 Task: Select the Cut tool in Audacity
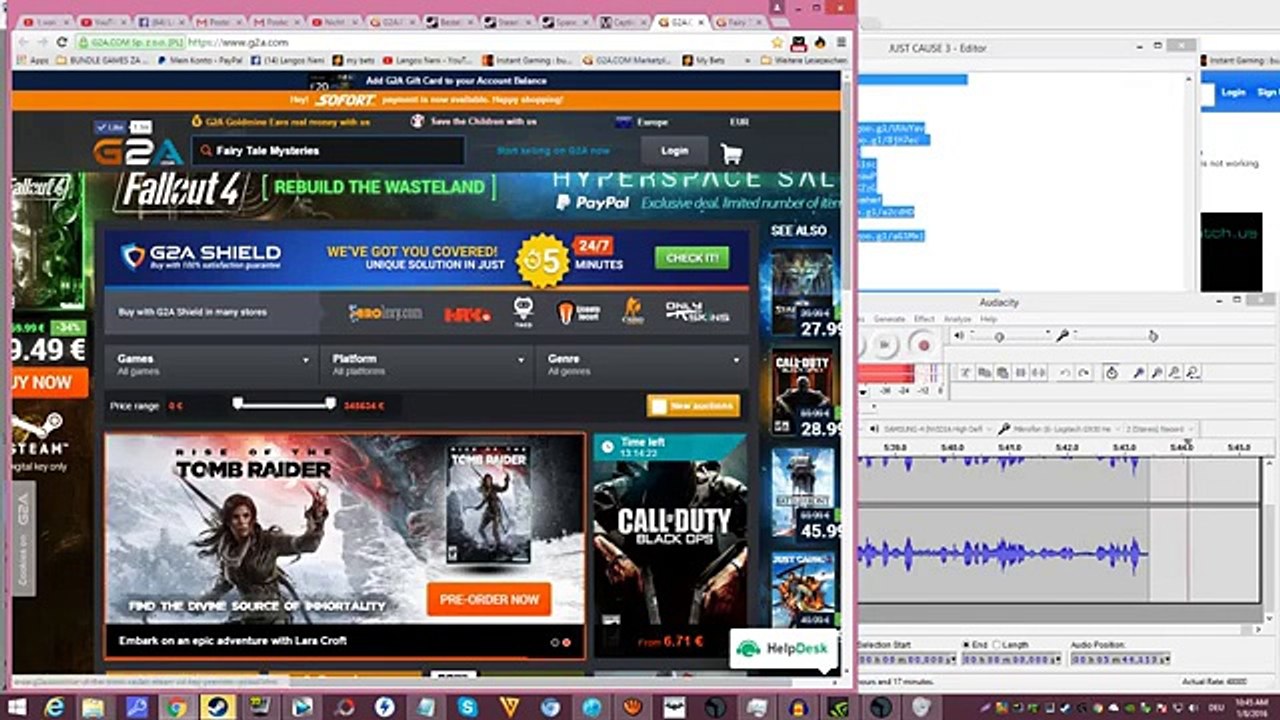click(966, 373)
